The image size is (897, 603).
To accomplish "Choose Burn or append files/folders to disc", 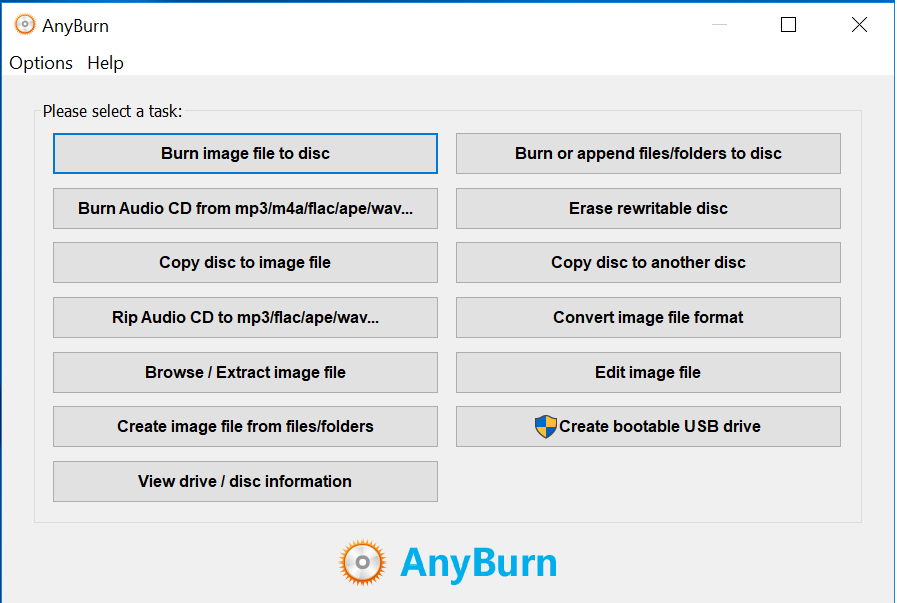I will [x=648, y=154].
